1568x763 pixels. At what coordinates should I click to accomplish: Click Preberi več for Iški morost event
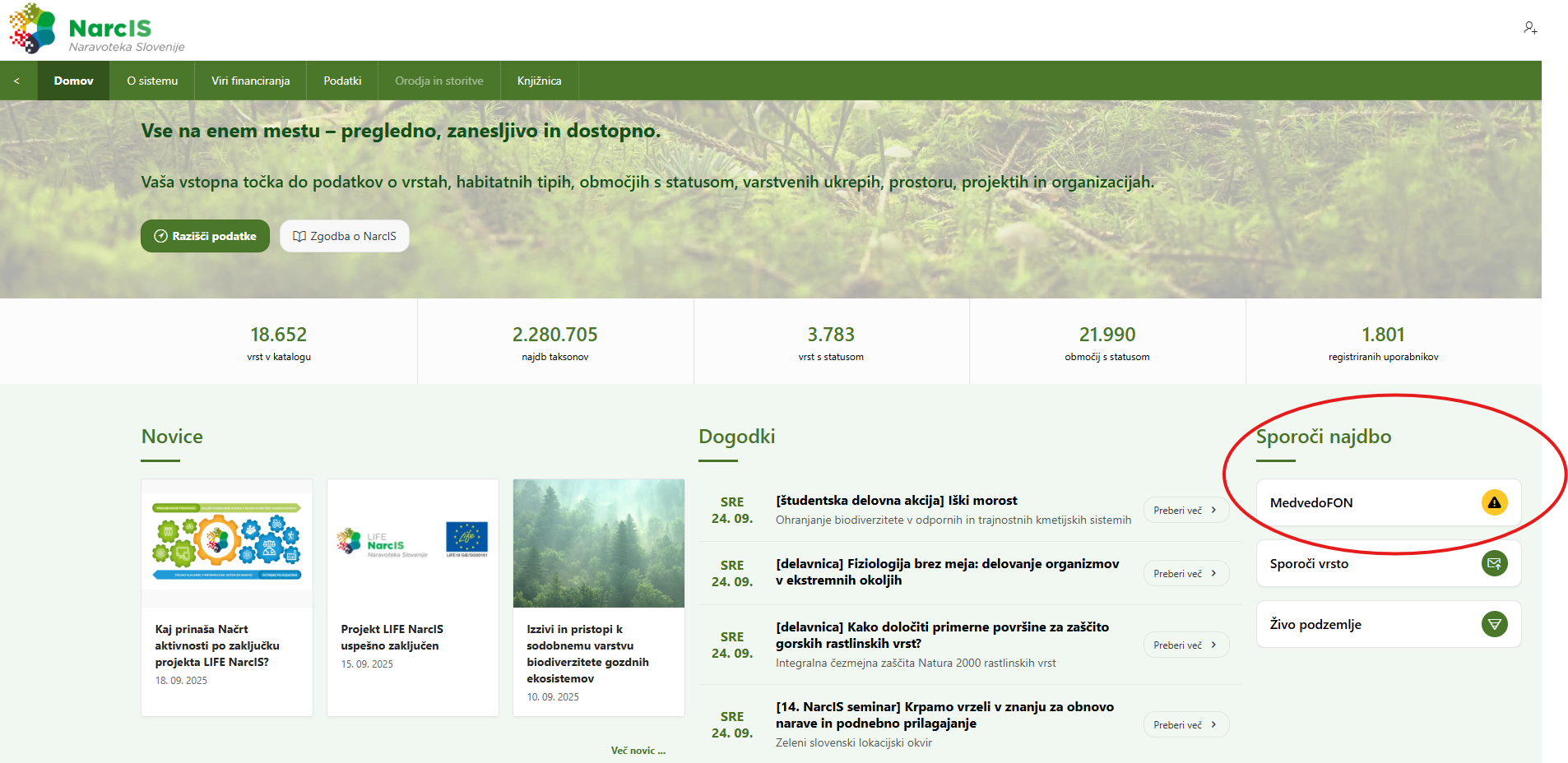(x=1185, y=511)
